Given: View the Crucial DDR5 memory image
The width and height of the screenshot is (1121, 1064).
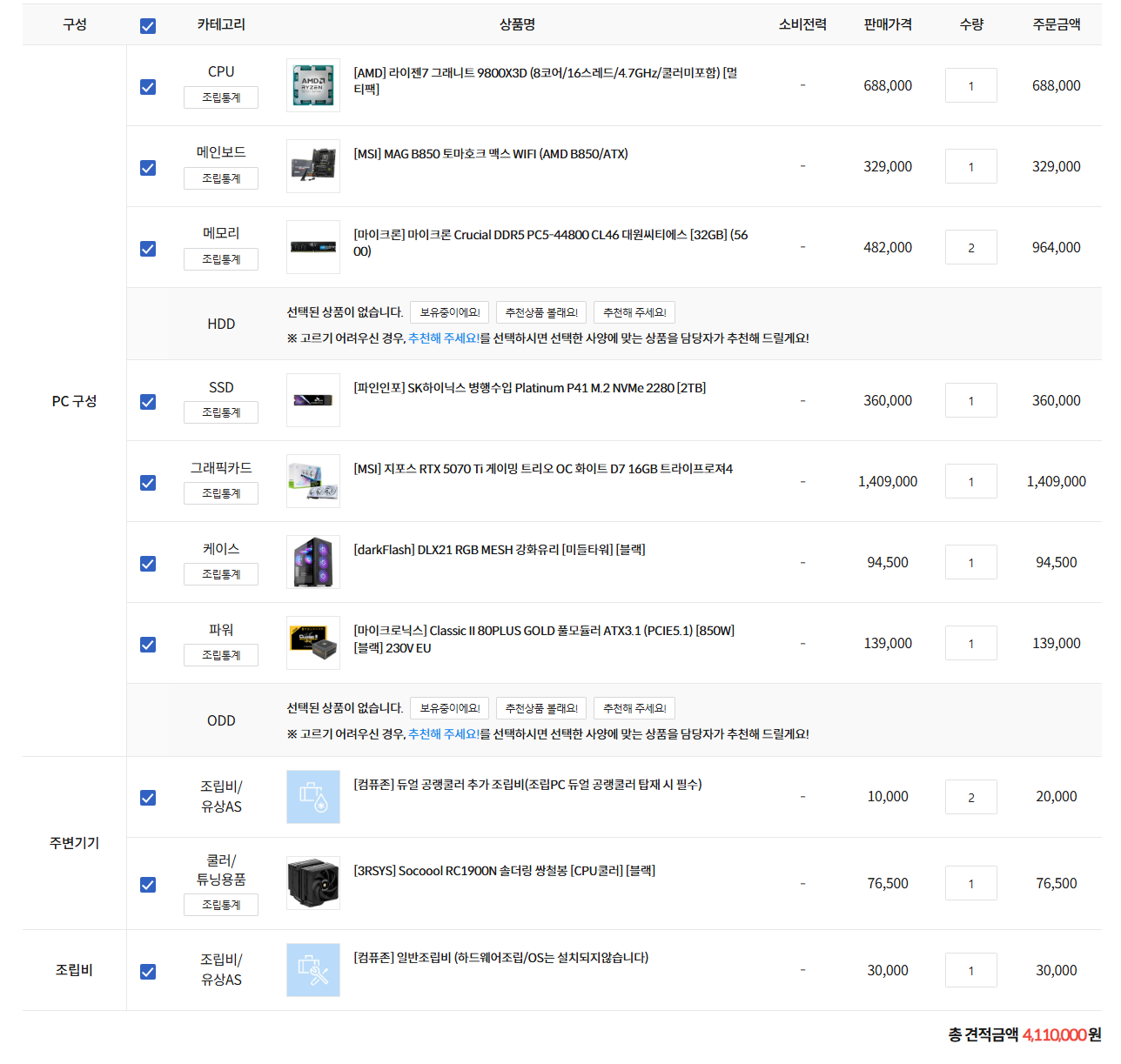Looking at the screenshot, I should point(313,247).
